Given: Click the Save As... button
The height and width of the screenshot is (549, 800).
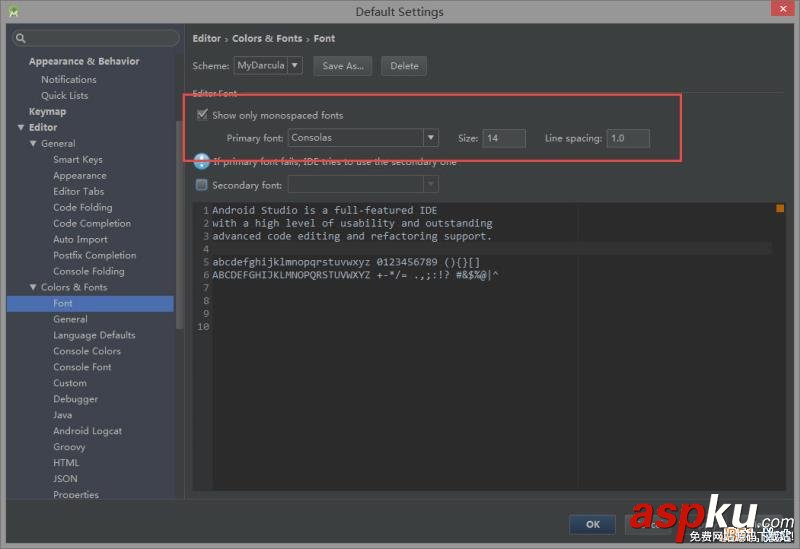Looking at the screenshot, I should click(343, 66).
